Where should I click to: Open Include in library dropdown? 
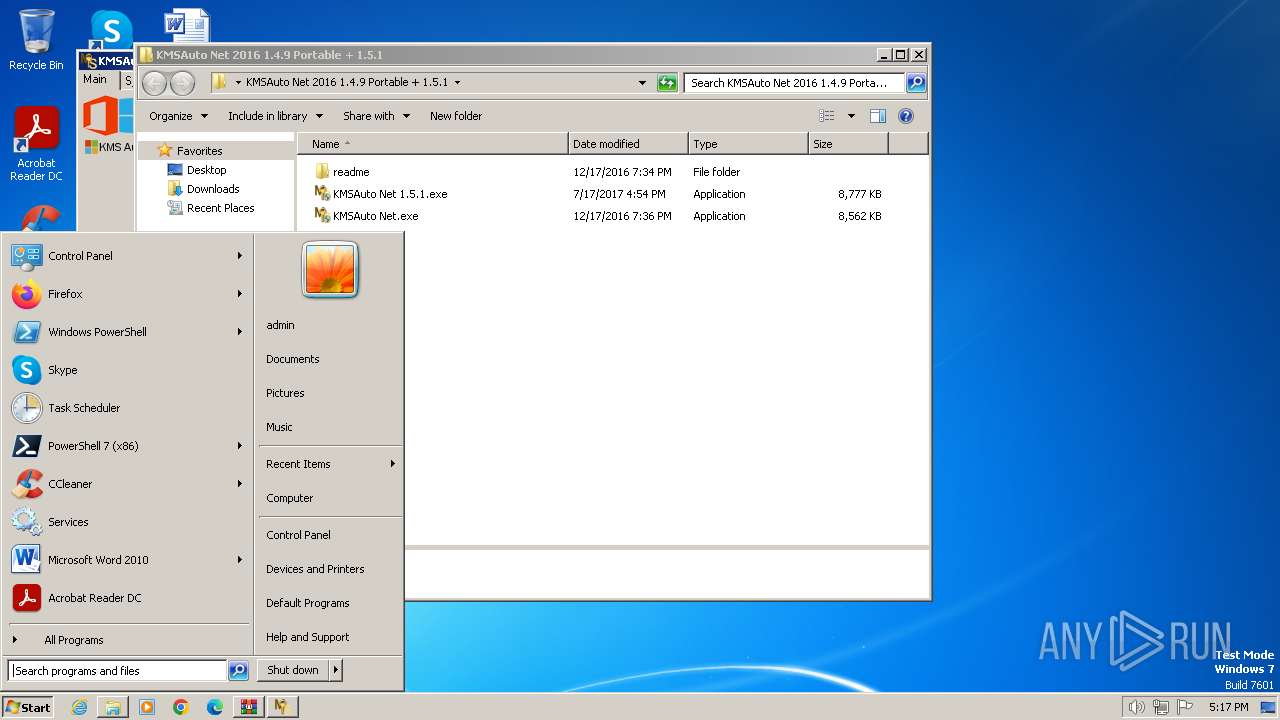point(274,116)
